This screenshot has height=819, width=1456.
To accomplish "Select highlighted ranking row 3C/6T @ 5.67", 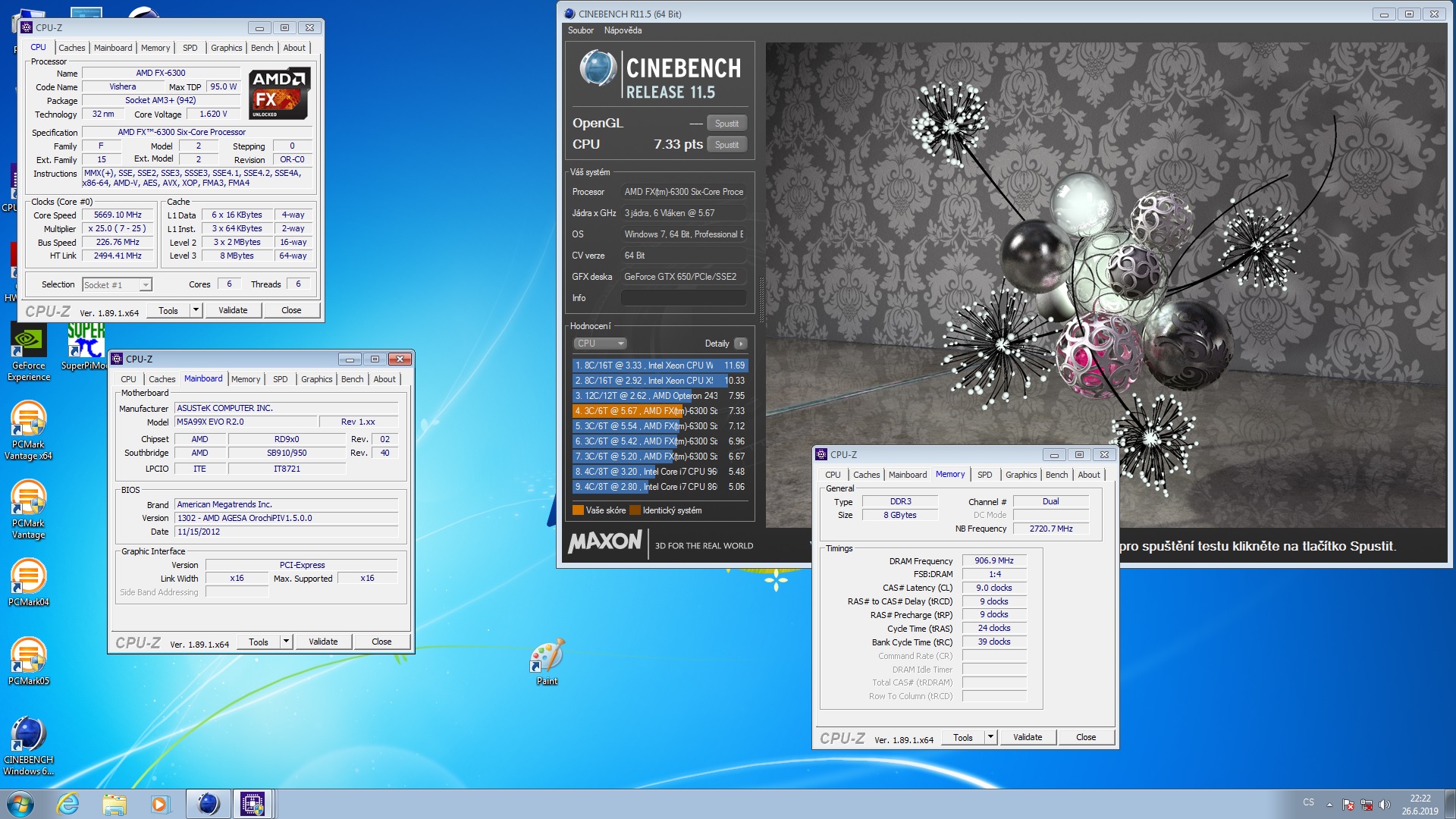I will pos(659,411).
